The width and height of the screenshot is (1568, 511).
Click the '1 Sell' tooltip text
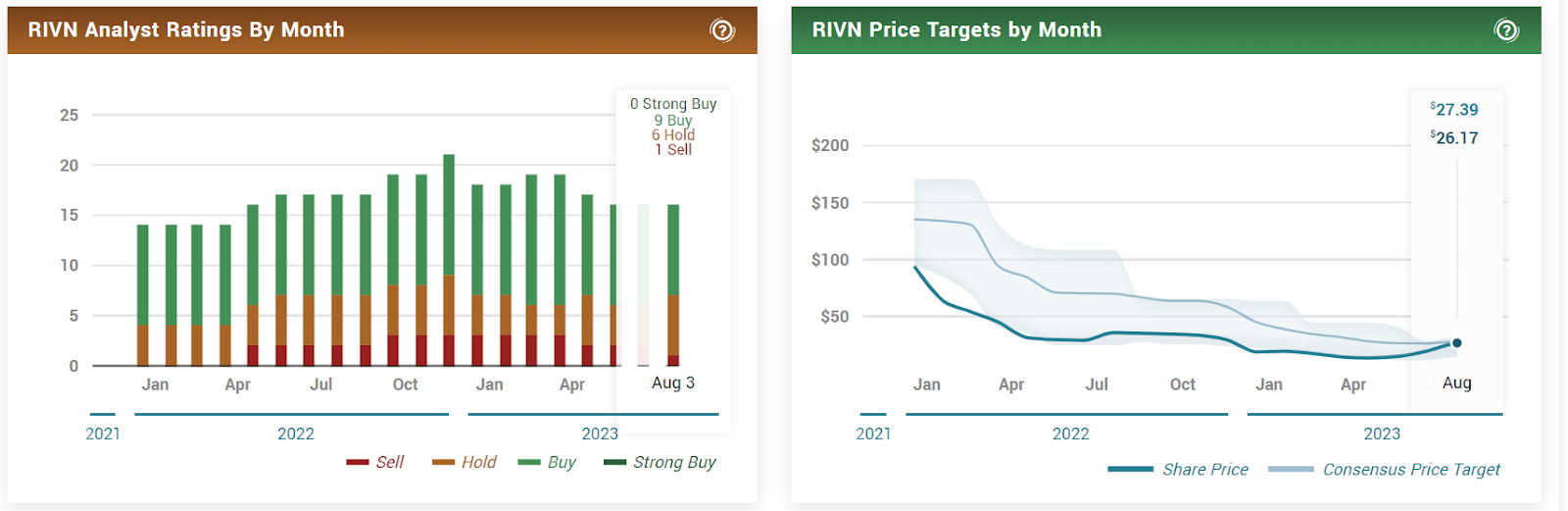[x=673, y=149]
